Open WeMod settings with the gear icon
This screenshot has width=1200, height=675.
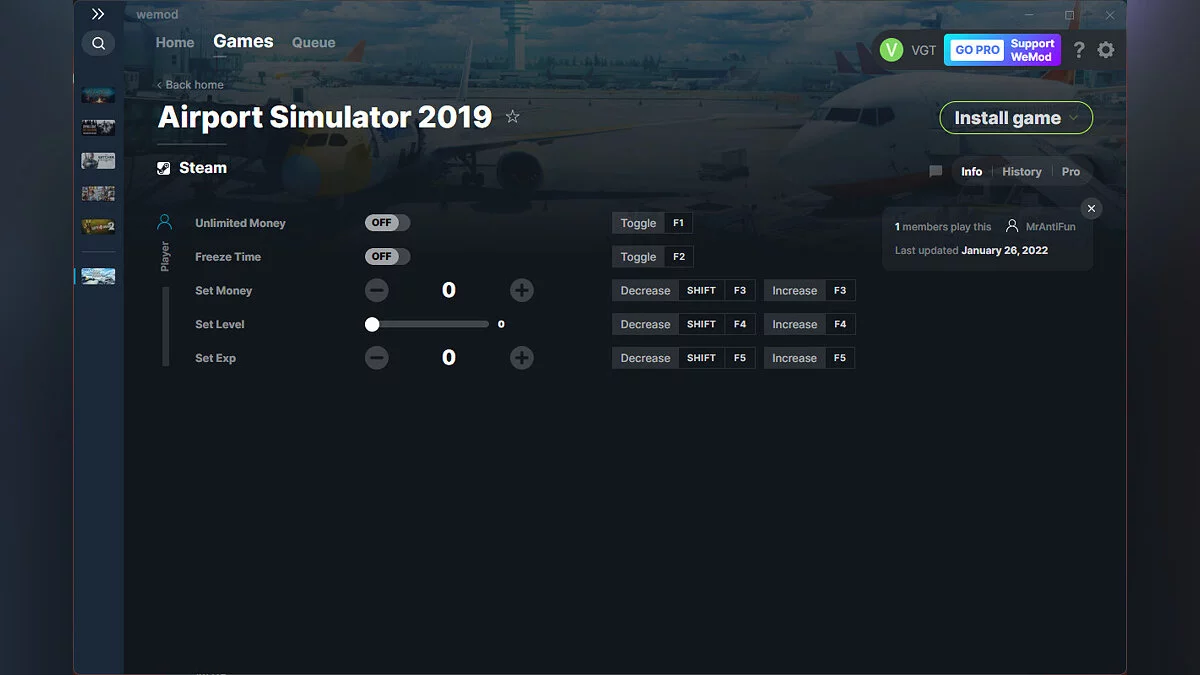1106,49
